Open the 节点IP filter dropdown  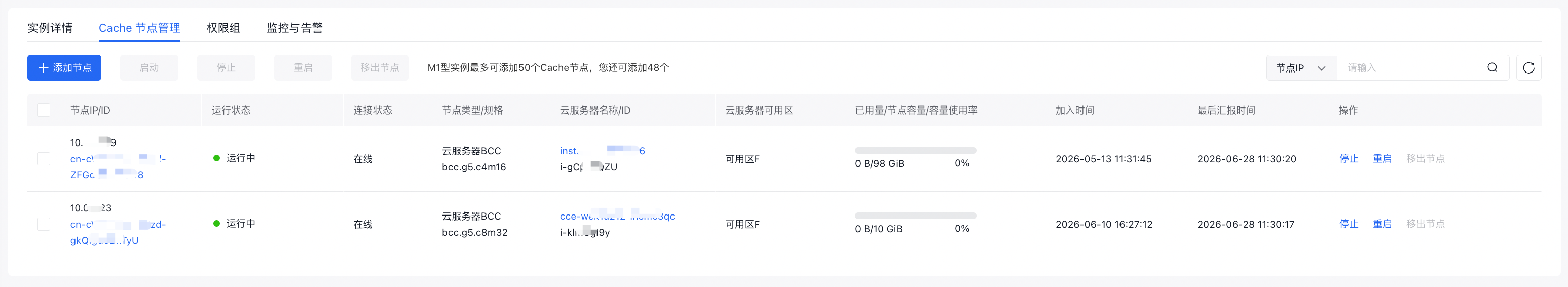click(x=1301, y=67)
